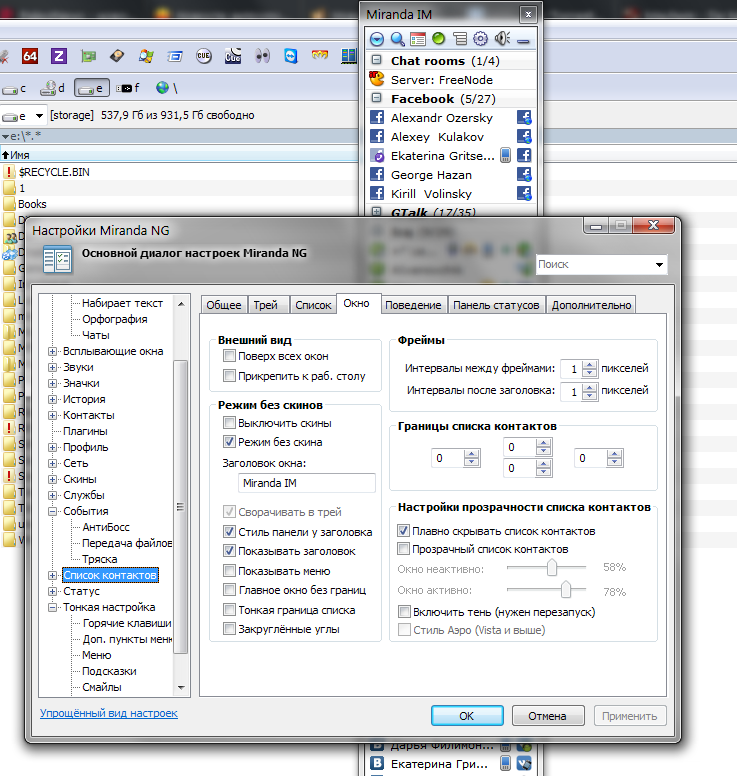Enable Поверх всех окон checkbox

(229, 355)
